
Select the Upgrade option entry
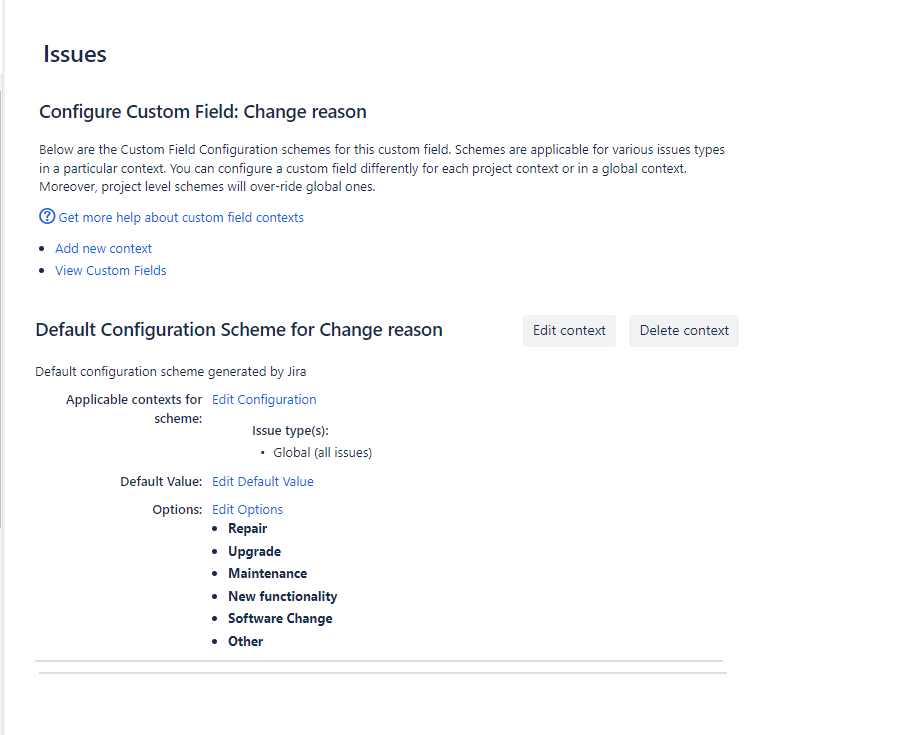click(254, 551)
